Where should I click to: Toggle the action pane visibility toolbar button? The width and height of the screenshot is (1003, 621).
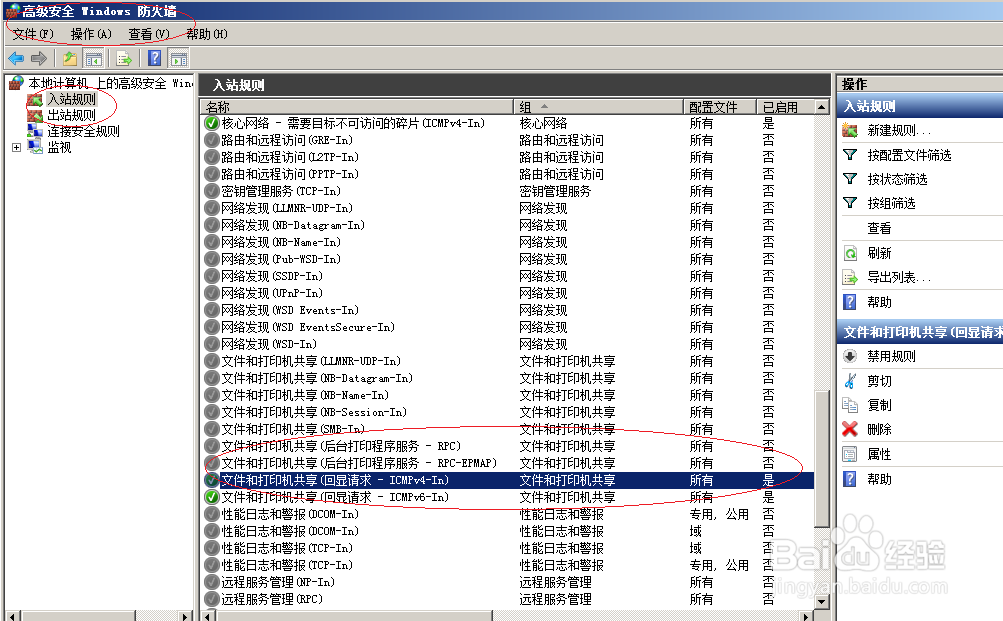click(177, 58)
